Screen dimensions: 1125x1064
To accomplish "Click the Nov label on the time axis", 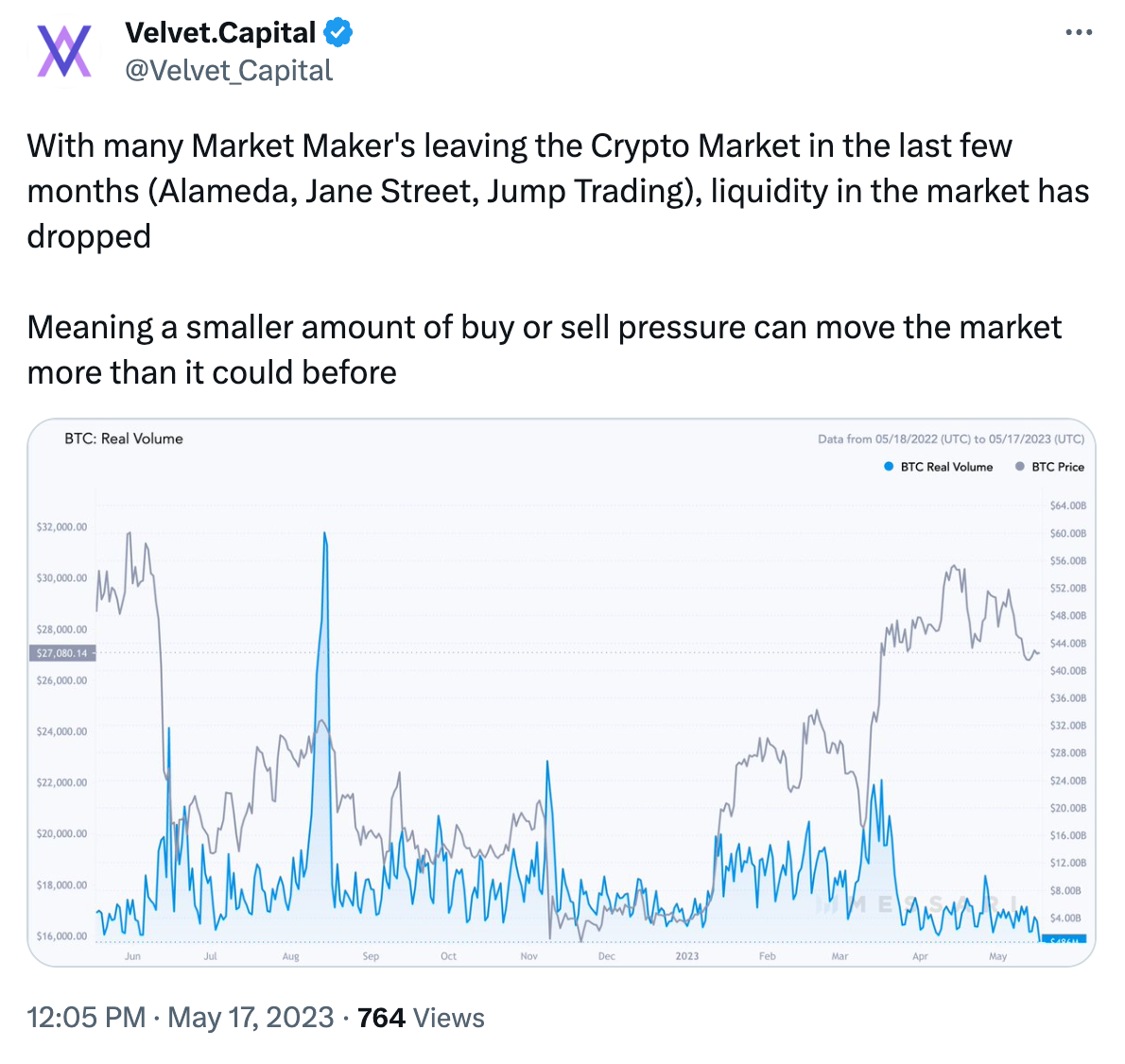I will point(529,956).
